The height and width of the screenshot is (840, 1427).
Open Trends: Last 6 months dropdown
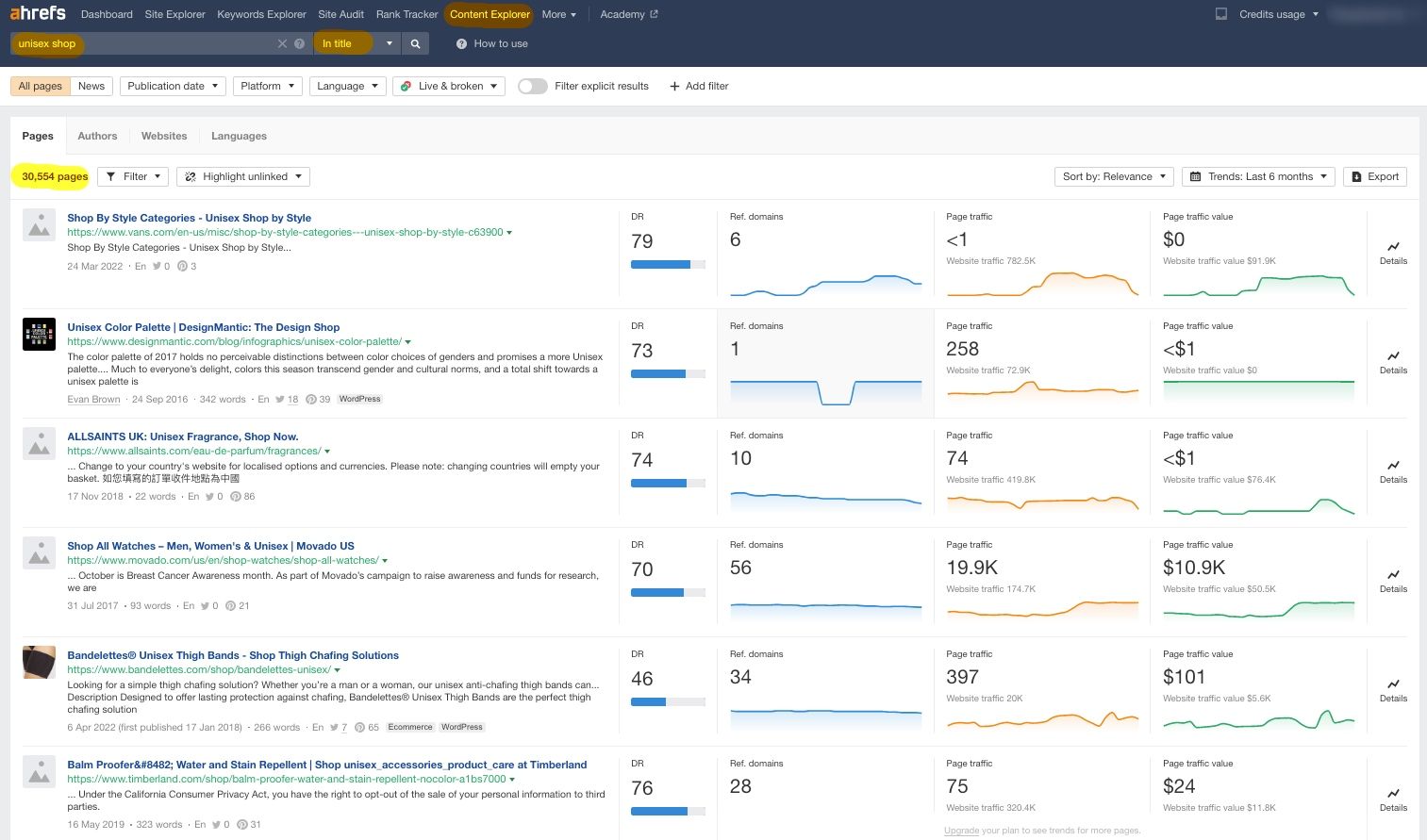pos(1258,176)
